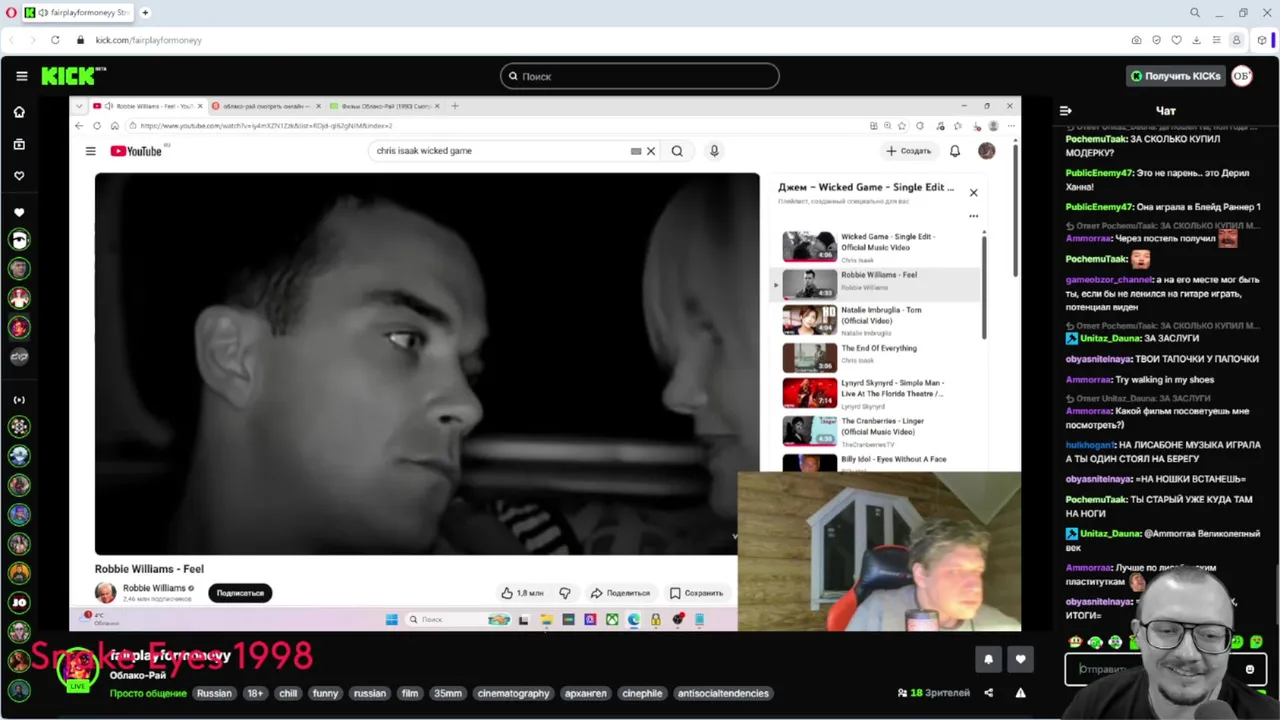
Task: Open the YouTube account avatar
Action: click(x=987, y=151)
